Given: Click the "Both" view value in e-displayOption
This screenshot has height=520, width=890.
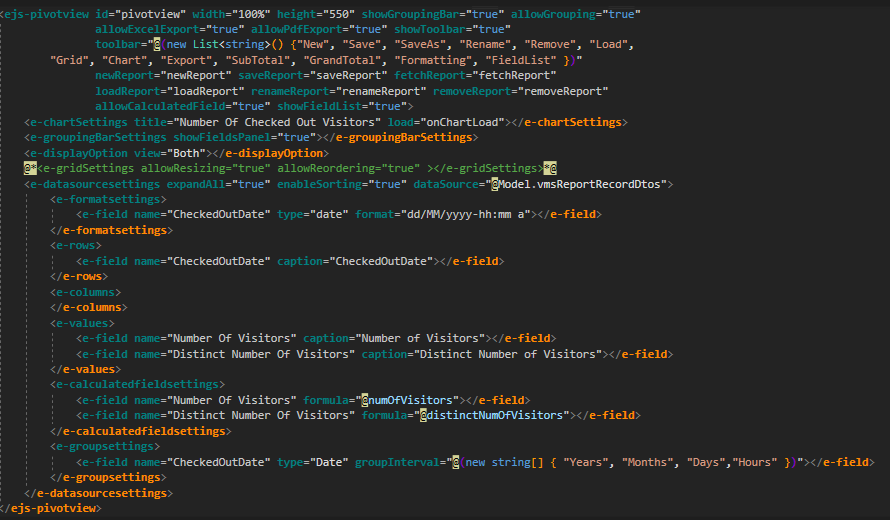Looking at the screenshot, I should 187,153.
